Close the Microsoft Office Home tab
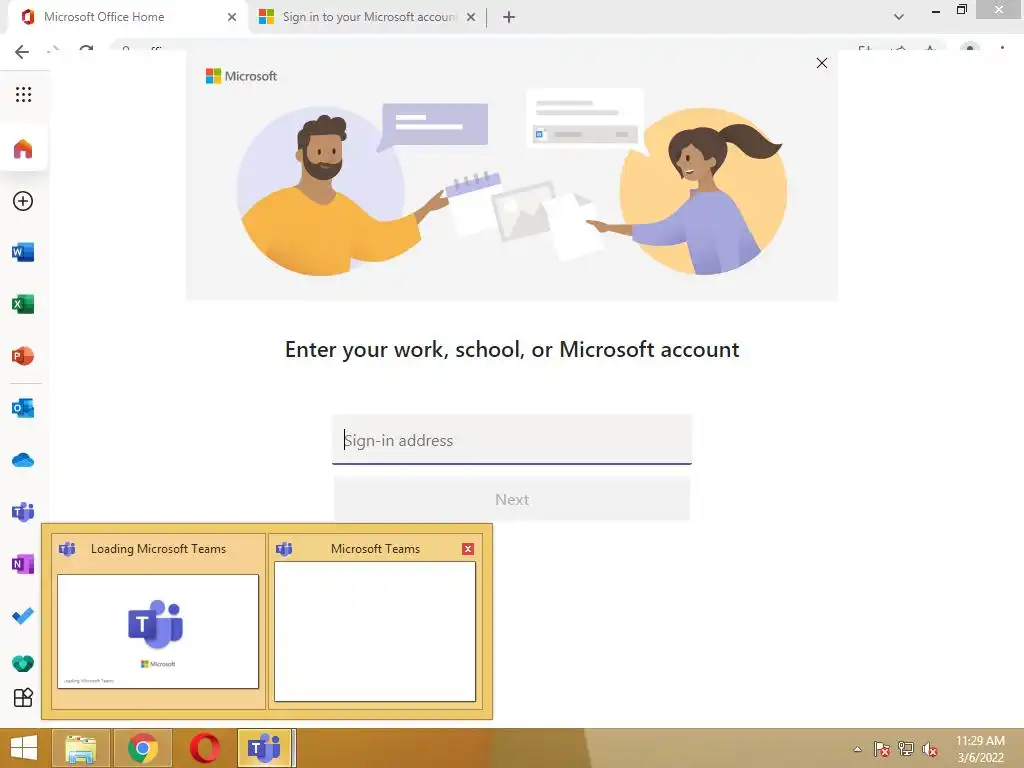The image size is (1024, 768). click(232, 17)
